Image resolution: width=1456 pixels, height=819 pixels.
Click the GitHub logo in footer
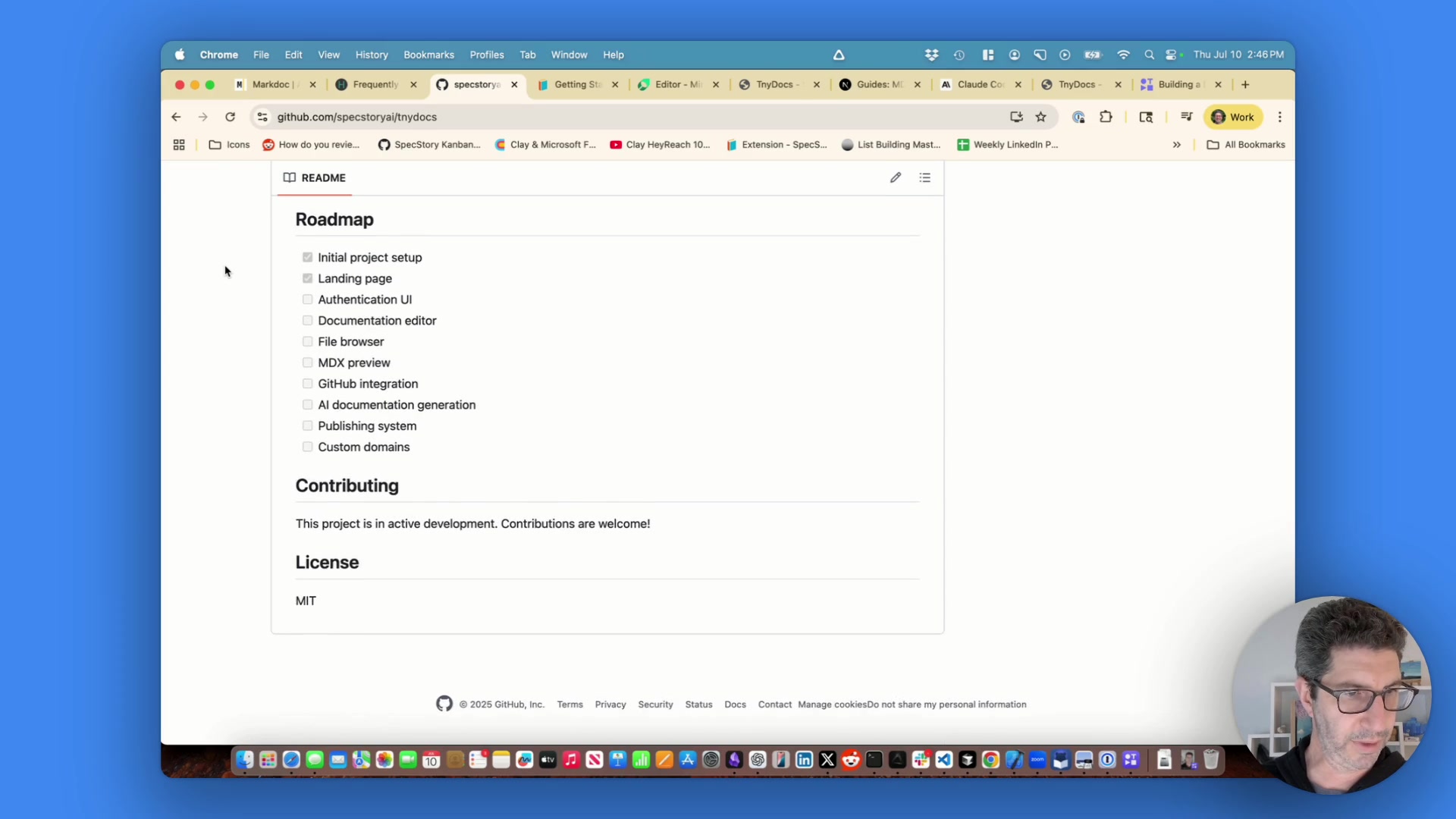click(x=444, y=704)
